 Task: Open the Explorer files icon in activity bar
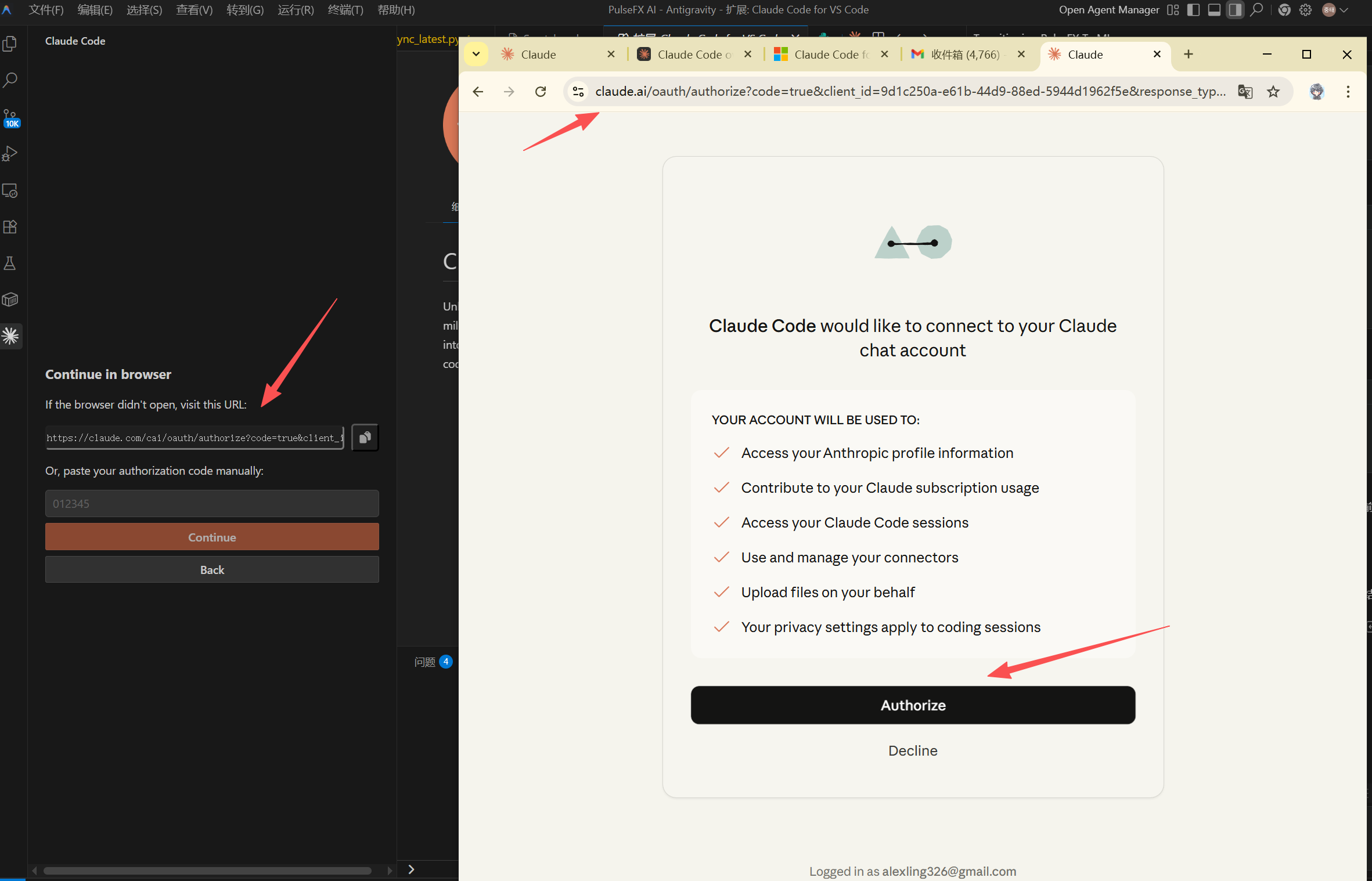(10, 44)
